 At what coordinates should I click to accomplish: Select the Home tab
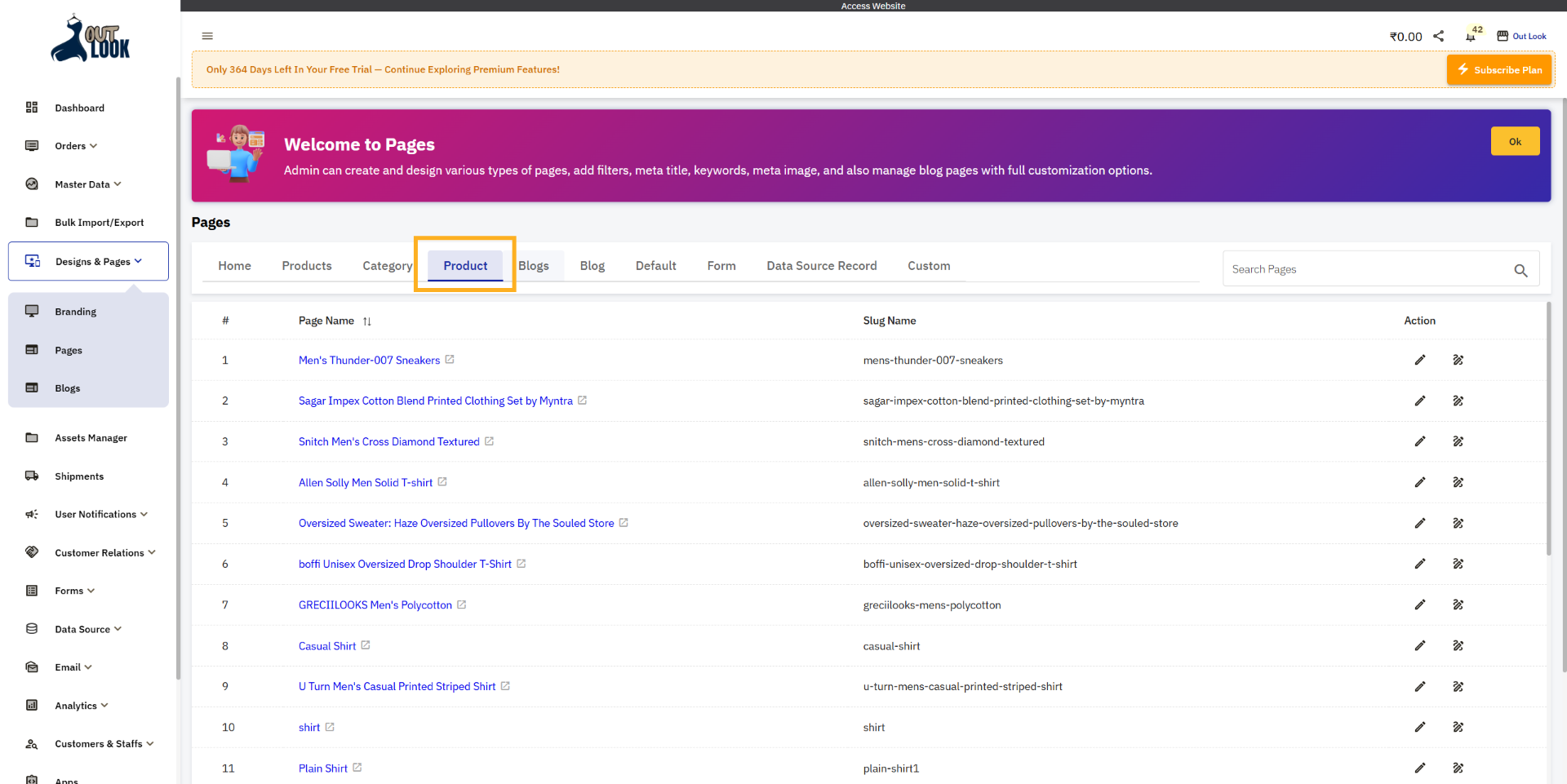pyautogui.click(x=234, y=265)
